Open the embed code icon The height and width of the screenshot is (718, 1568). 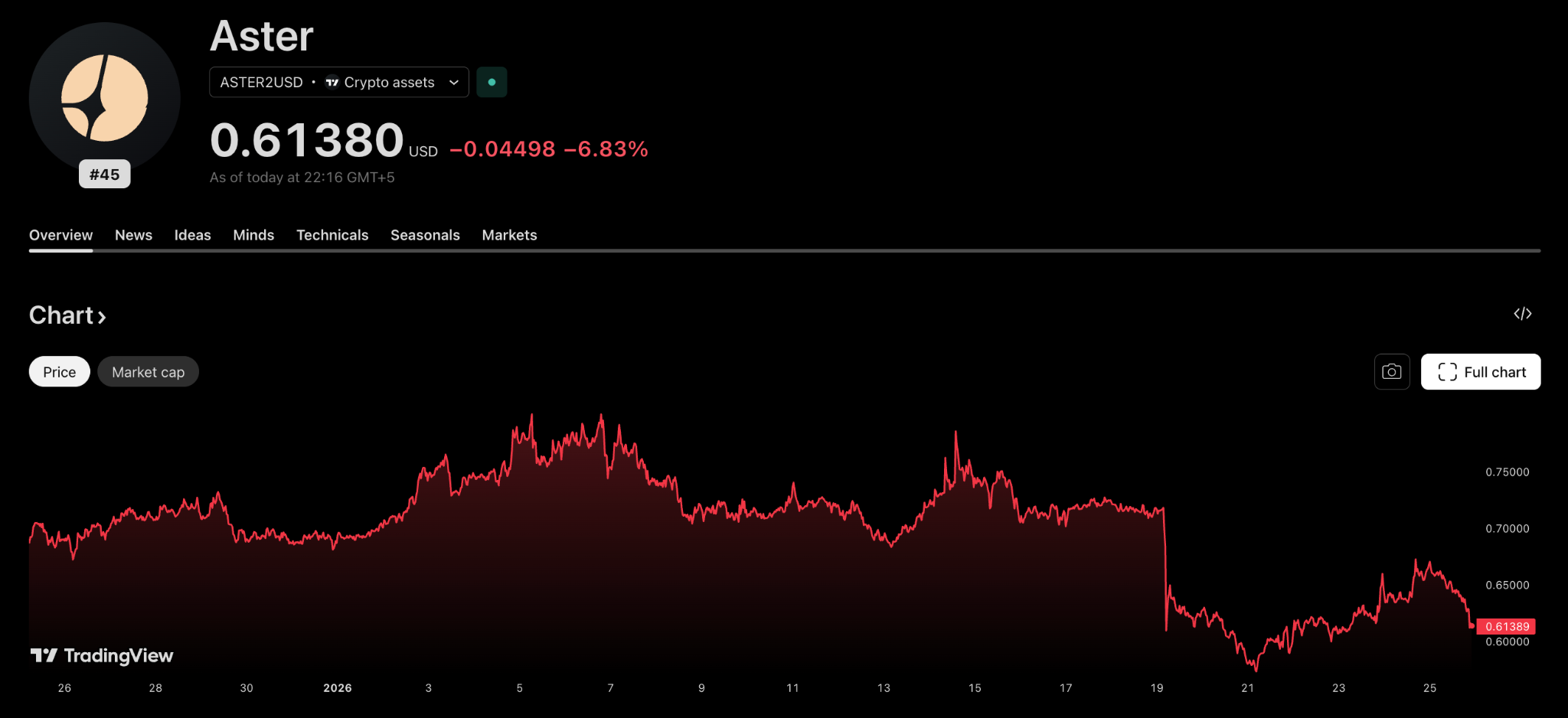(1522, 314)
